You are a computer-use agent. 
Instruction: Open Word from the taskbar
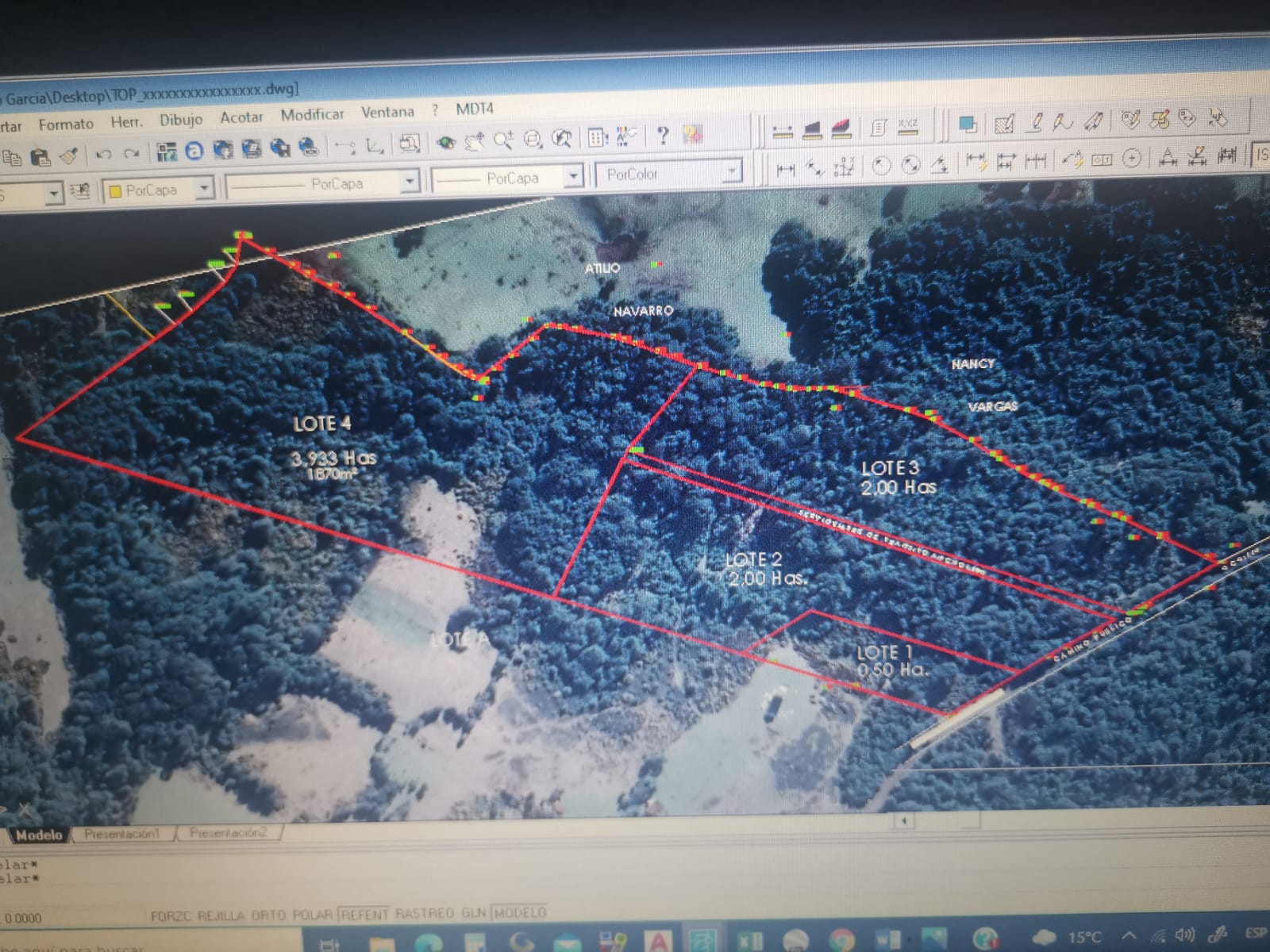[x=888, y=940]
